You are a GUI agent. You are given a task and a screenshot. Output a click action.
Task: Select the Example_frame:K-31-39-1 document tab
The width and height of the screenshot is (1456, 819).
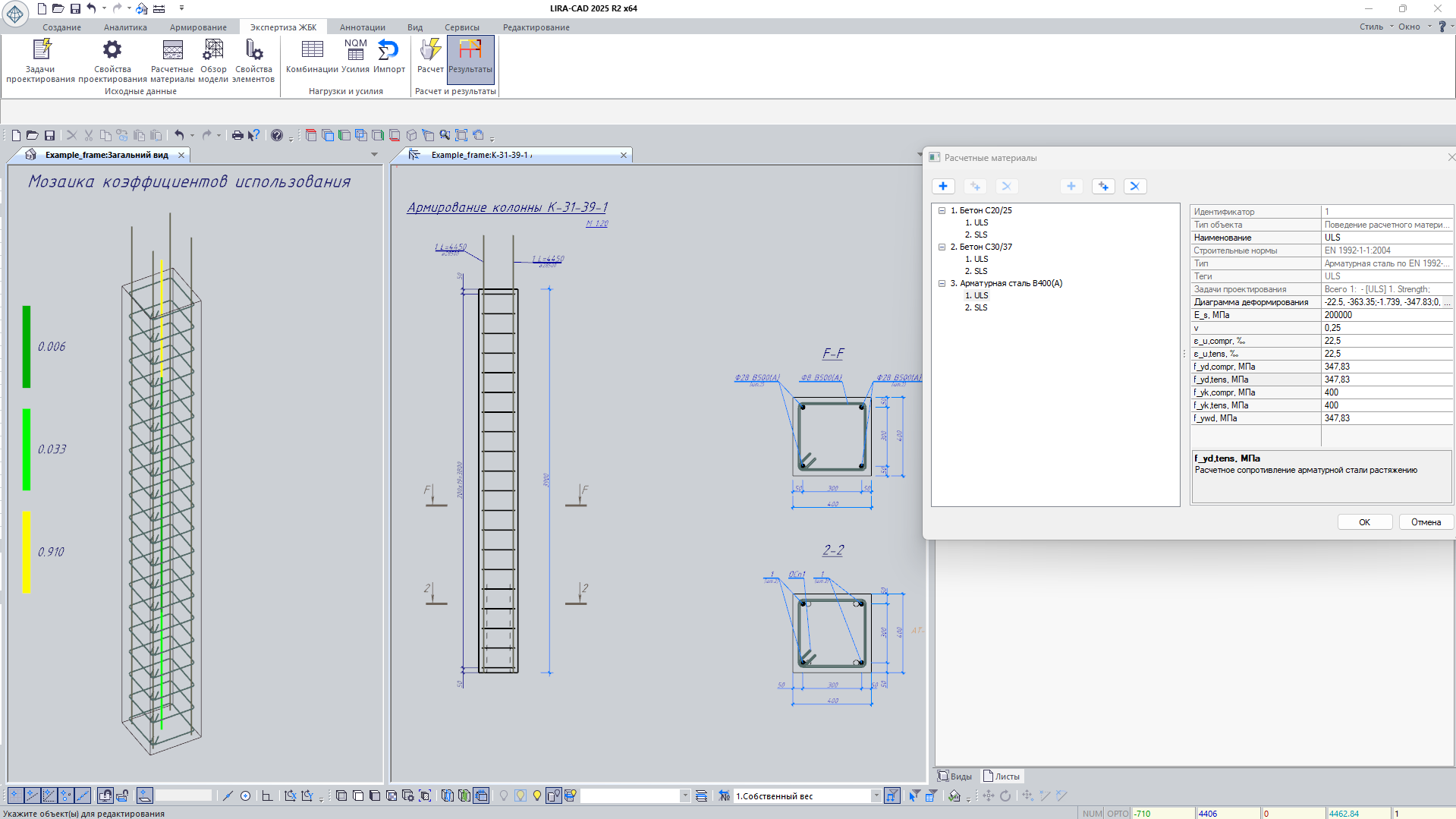click(482, 155)
